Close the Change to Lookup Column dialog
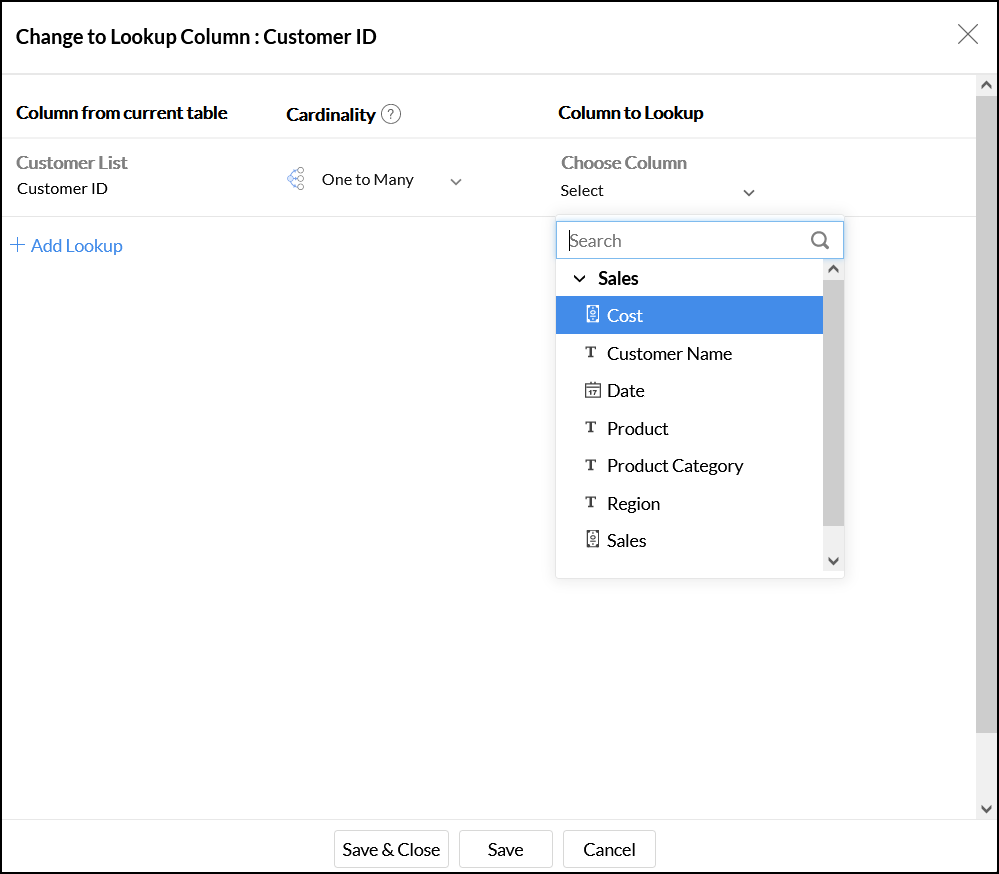Viewport: 999px width, 874px height. point(967,35)
